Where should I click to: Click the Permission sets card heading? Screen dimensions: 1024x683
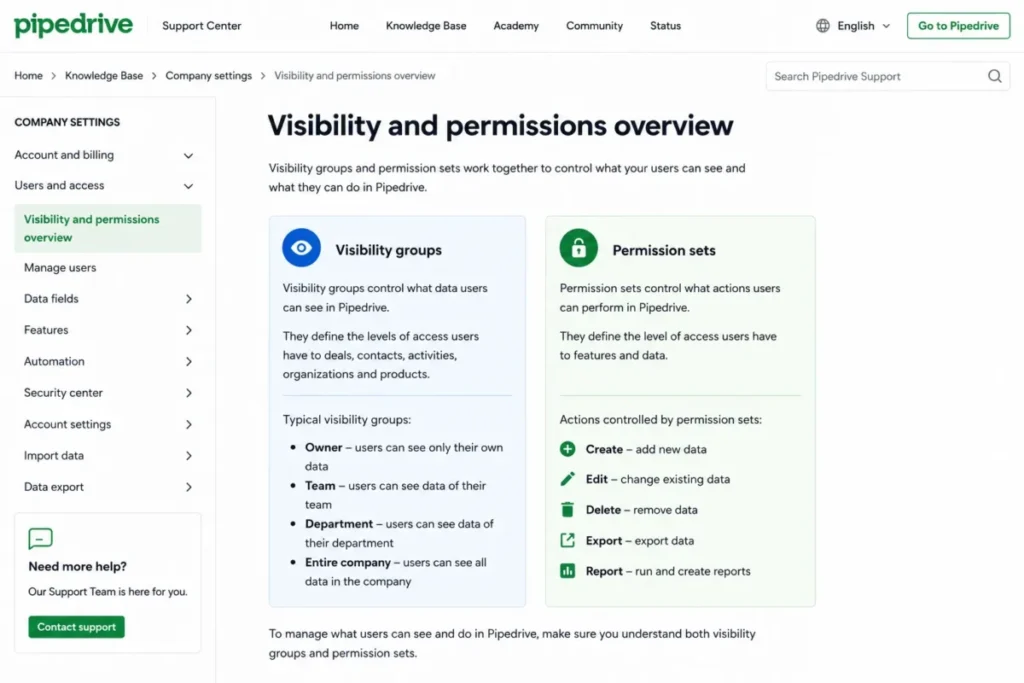coord(664,250)
